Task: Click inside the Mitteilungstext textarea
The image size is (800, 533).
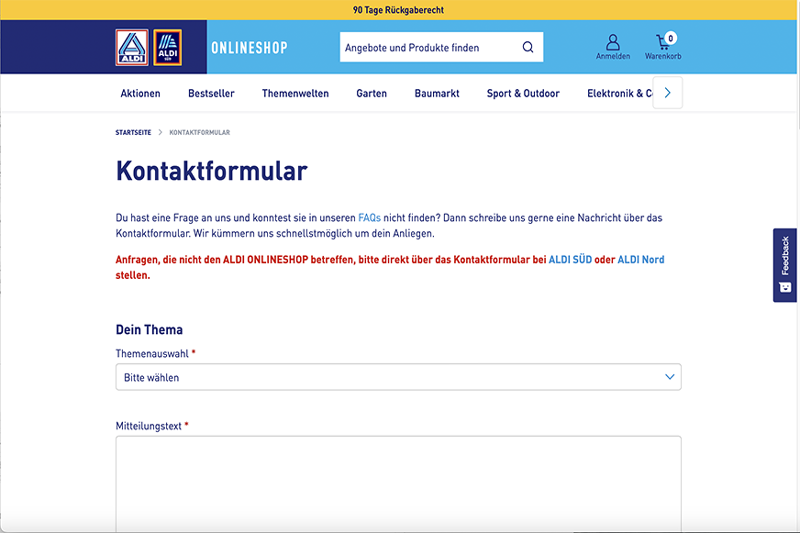Action: pos(398,484)
